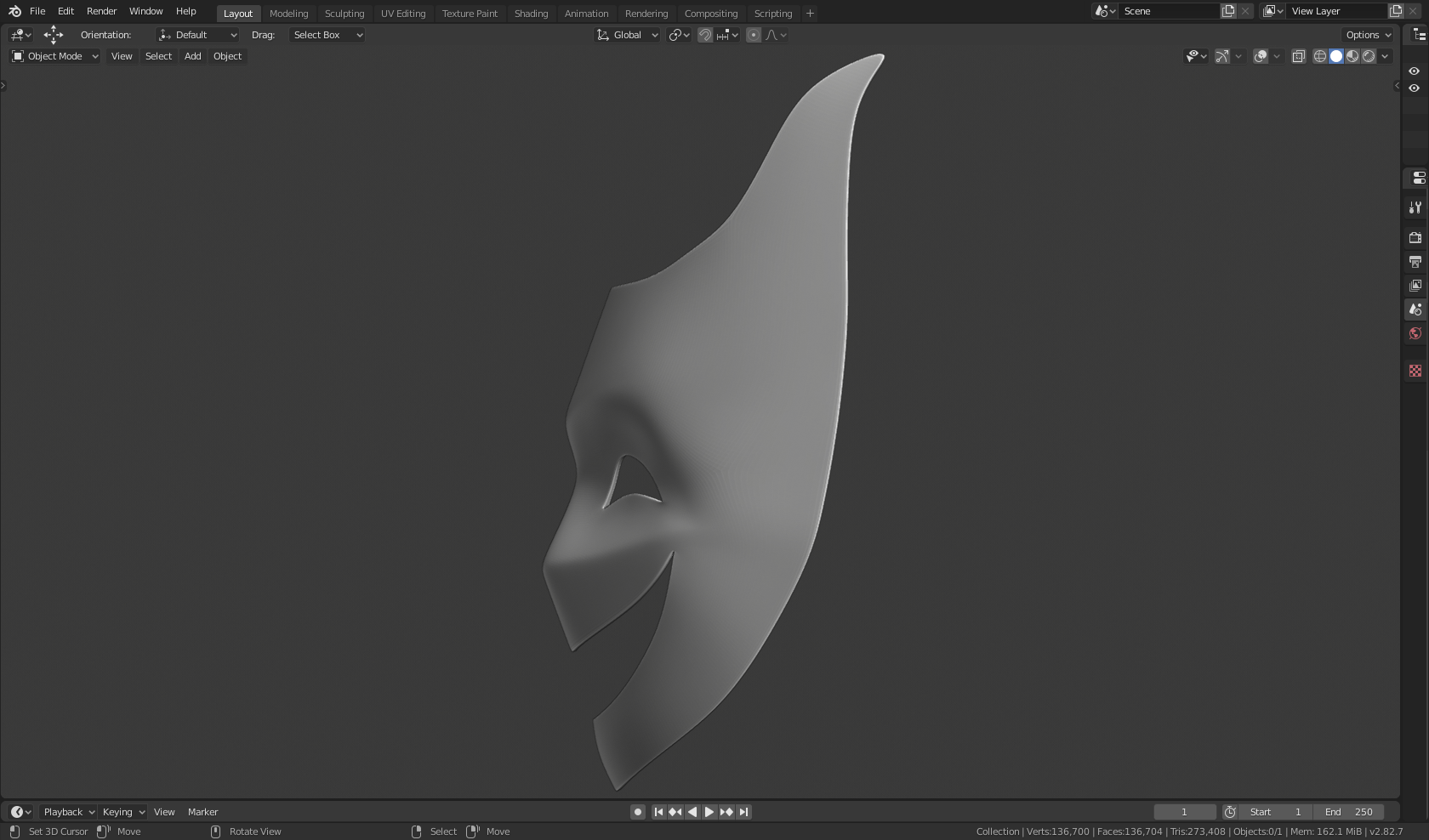1429x840 pixels.
Task: Expand the Object Mode dropdown
Action: [x=53, y=56]
